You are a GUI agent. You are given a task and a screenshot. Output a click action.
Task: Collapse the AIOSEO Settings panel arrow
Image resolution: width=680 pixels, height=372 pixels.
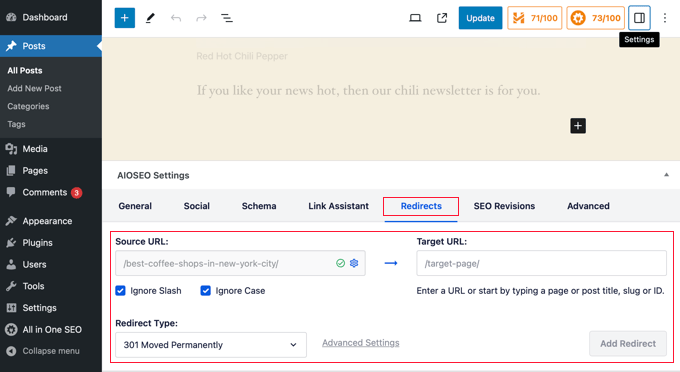click(666, 175)
